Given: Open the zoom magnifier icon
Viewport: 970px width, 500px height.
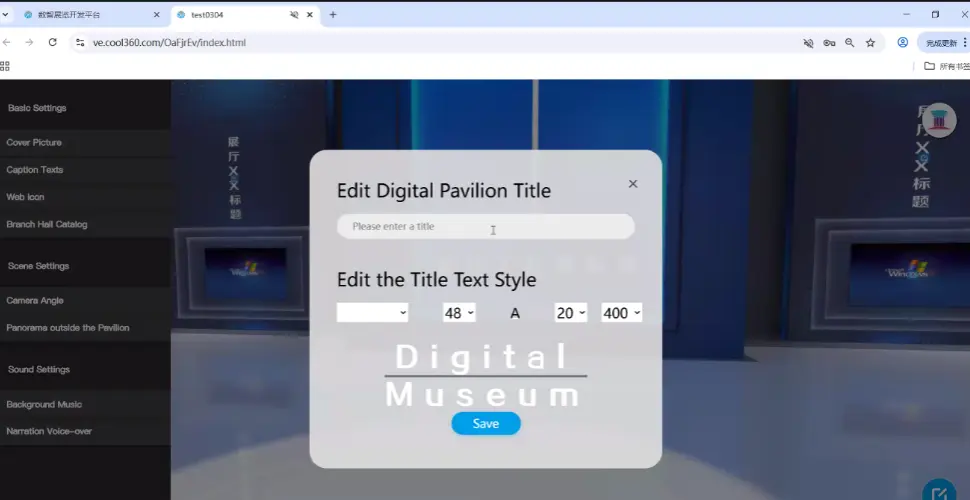Looking at the screenshot, I should 849,43.
